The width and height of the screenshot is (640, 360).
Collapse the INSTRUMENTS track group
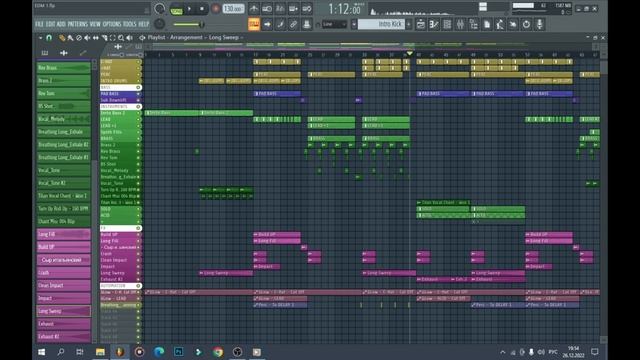pyautogui.click(x=138, y=107)
